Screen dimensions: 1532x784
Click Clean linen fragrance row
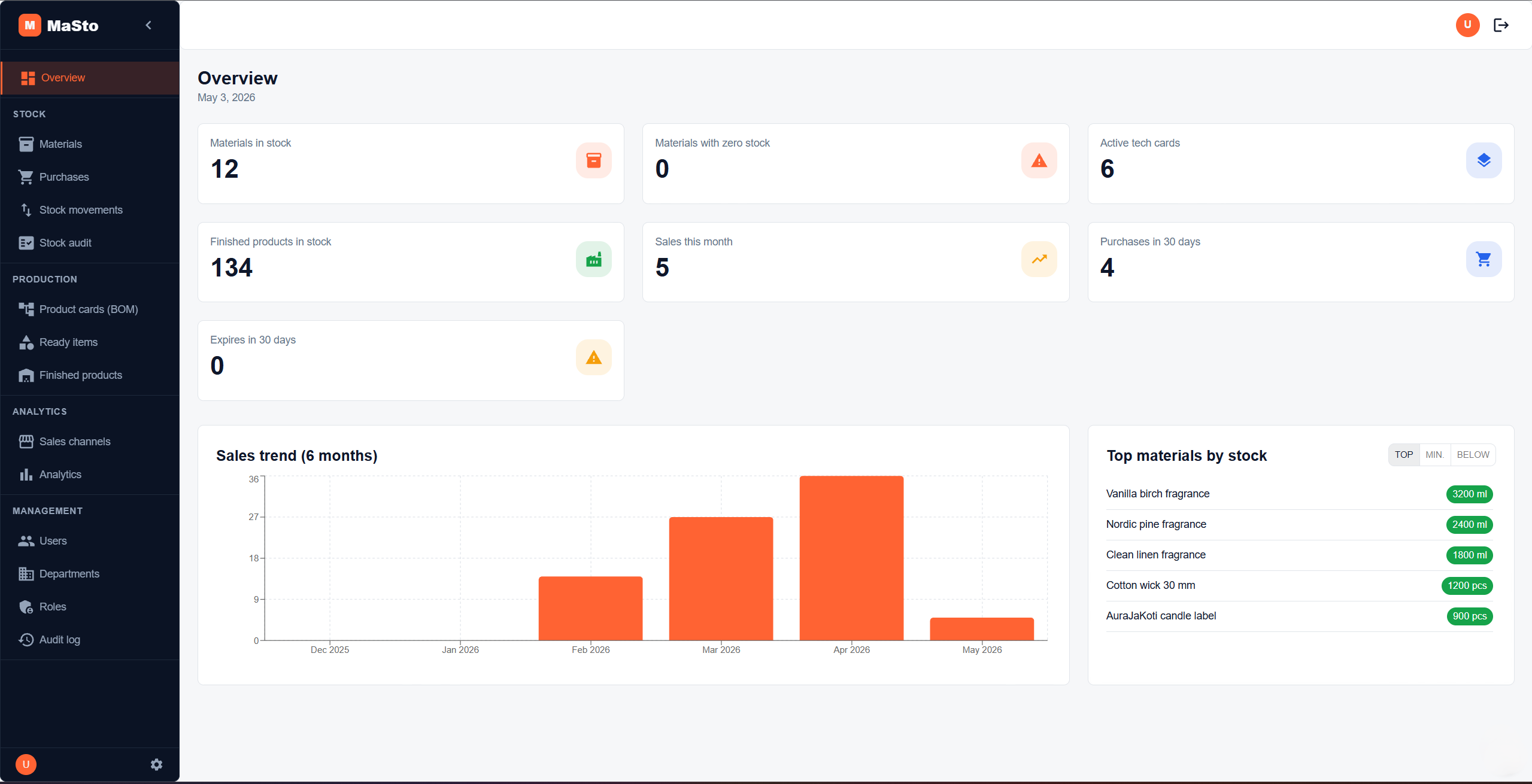[x=1299, y=555]
